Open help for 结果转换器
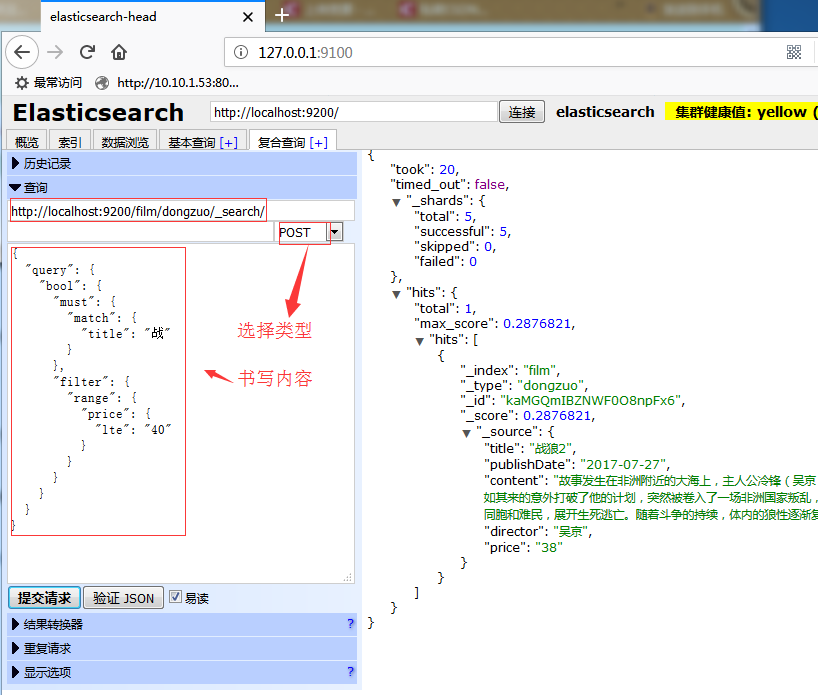 350,624
